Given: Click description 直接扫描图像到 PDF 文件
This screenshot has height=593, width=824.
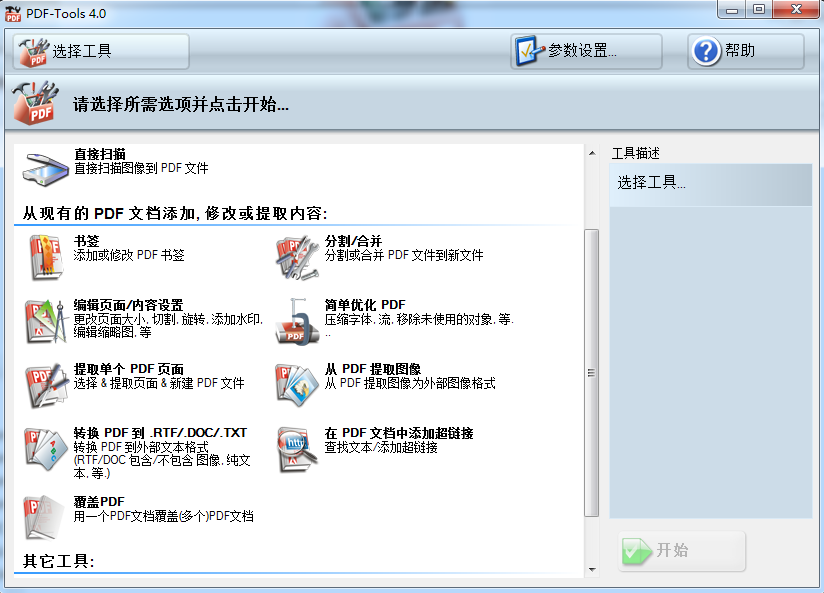Looking at the screenshot, I should click(141, 168).
